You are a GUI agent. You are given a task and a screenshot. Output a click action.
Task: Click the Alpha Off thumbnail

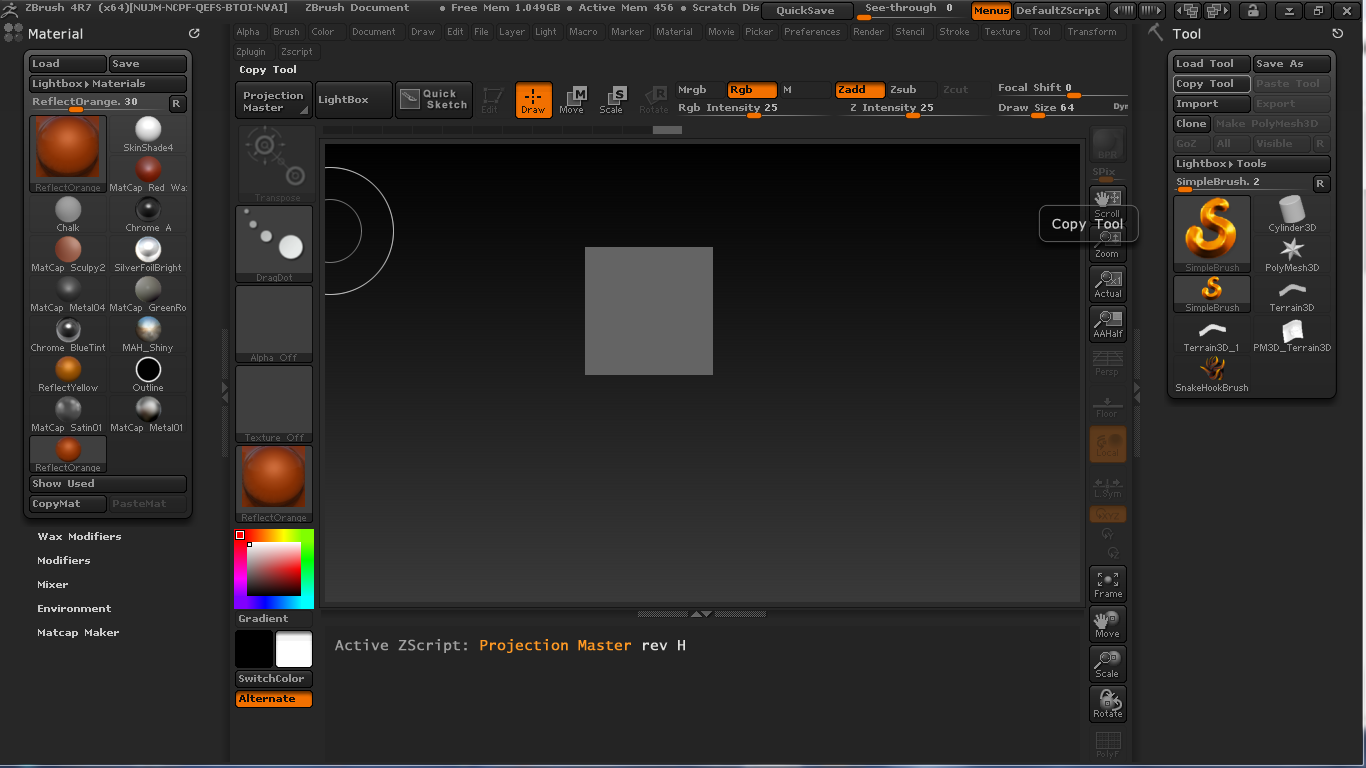pyautogui.click(x=274, y=324)
